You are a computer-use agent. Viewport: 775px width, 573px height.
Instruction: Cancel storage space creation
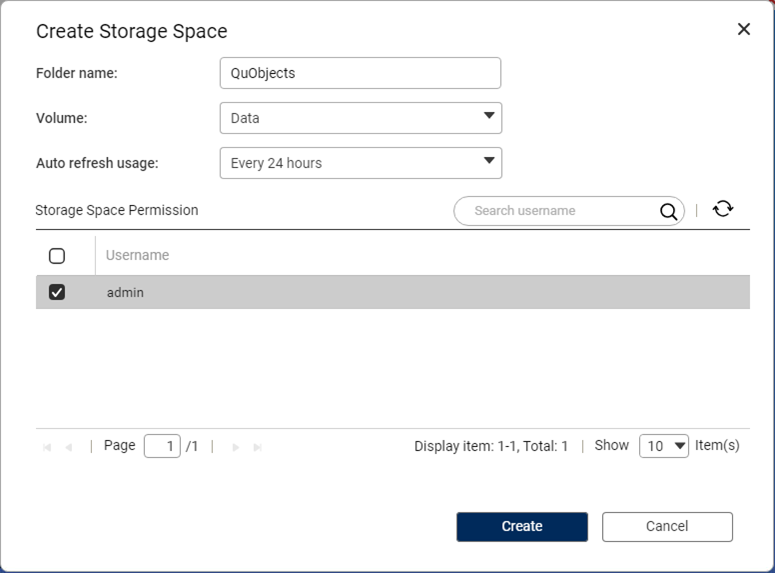667,527
